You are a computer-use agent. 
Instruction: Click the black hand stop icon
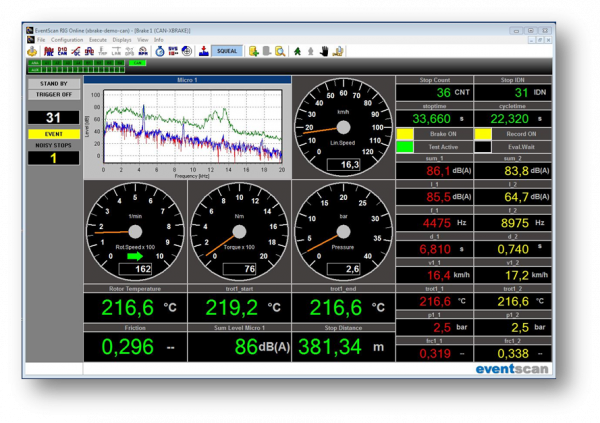pyautogui.click(x=324, y=50)
